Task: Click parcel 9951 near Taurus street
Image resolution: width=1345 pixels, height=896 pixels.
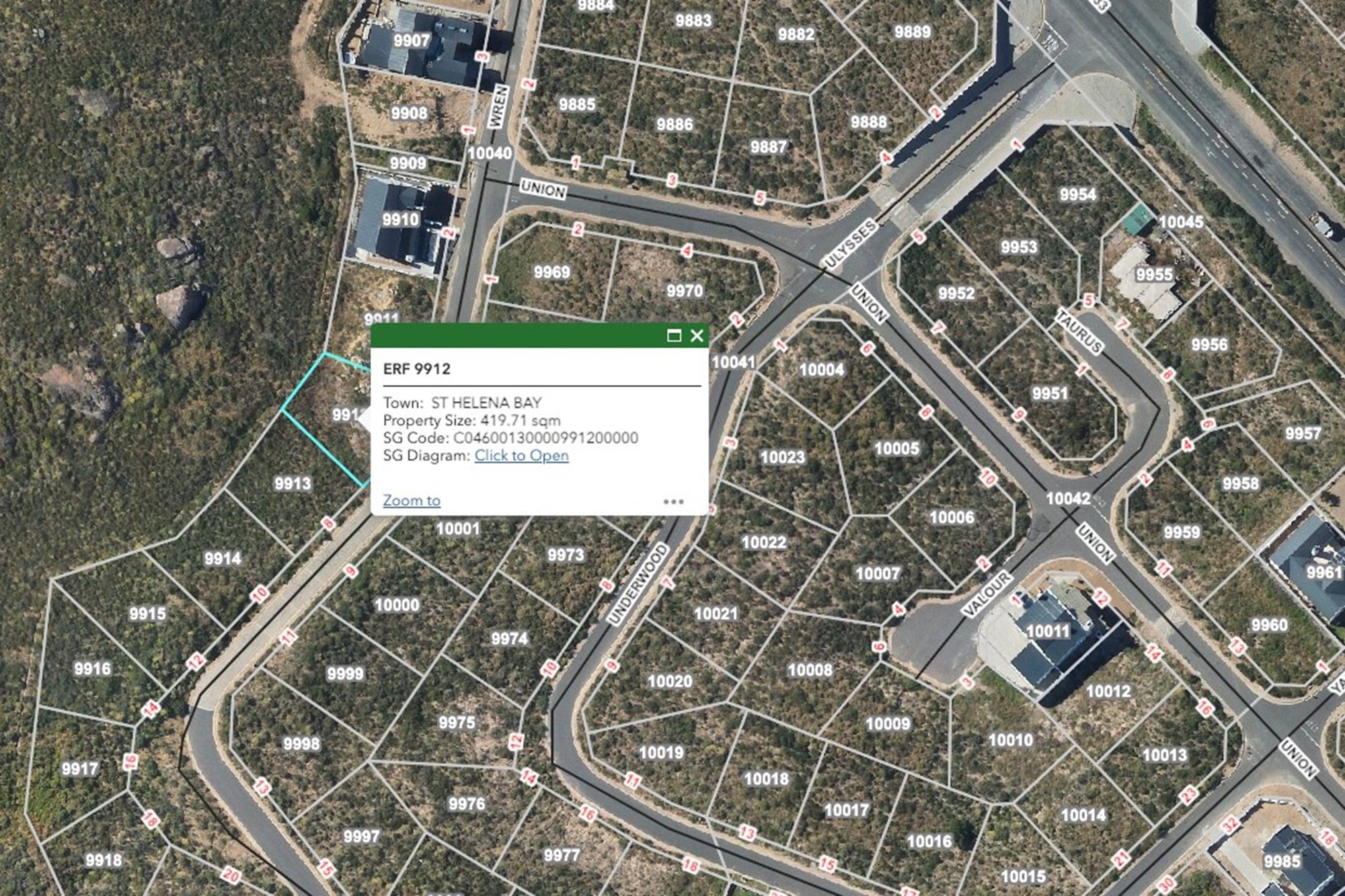Action: [x=1050, y=393]
